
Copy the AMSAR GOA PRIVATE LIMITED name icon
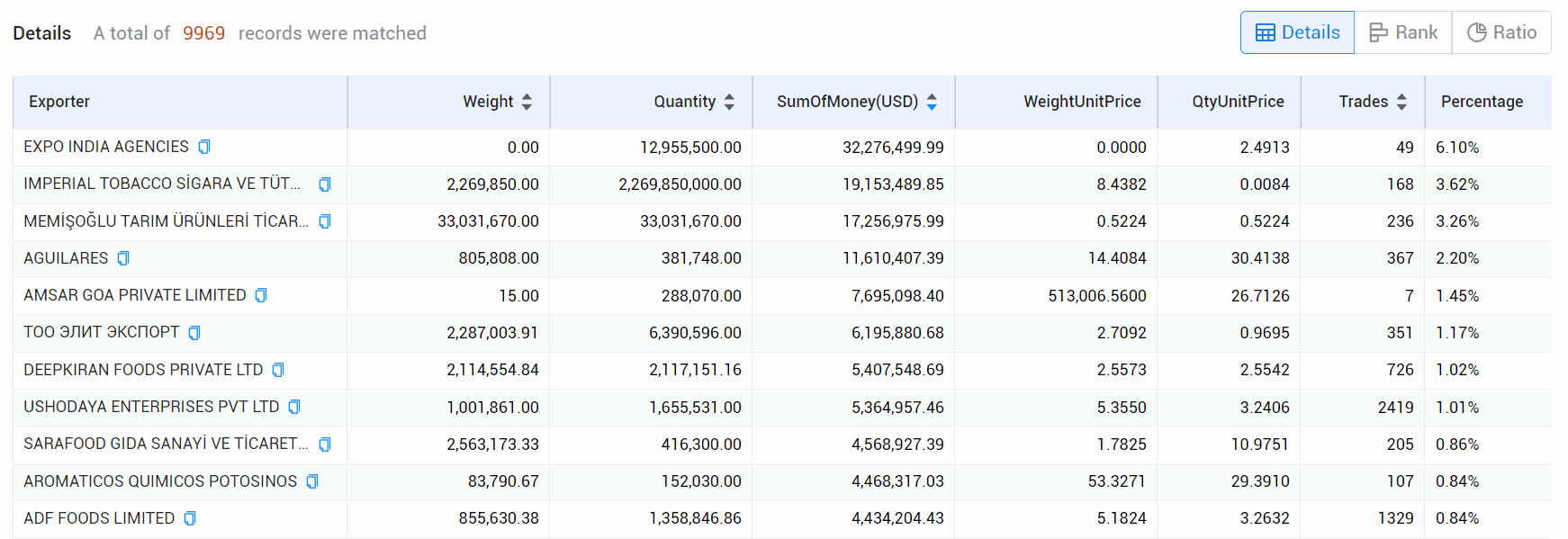(x=261, y=295)
